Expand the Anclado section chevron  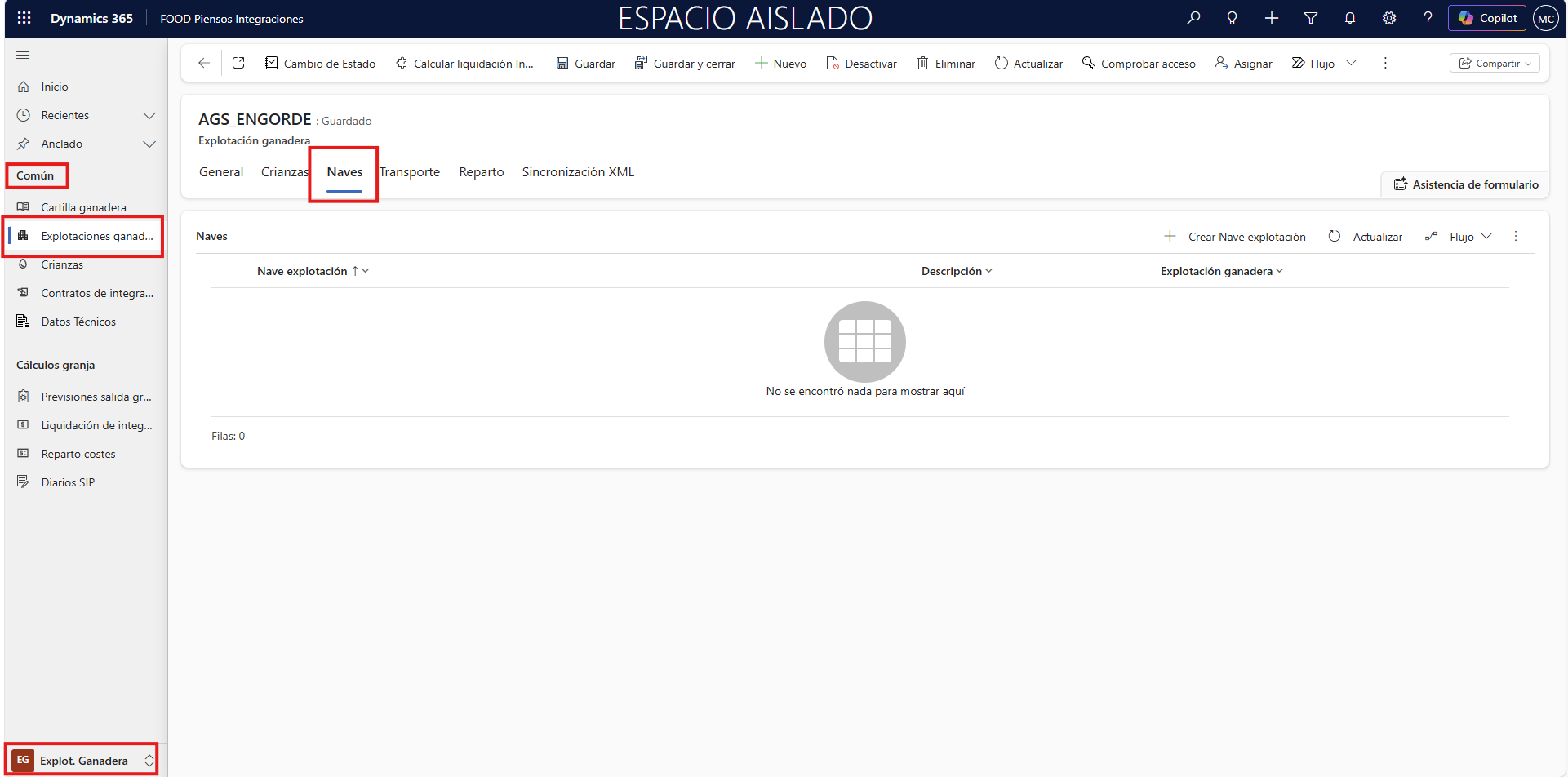(149, 144)
